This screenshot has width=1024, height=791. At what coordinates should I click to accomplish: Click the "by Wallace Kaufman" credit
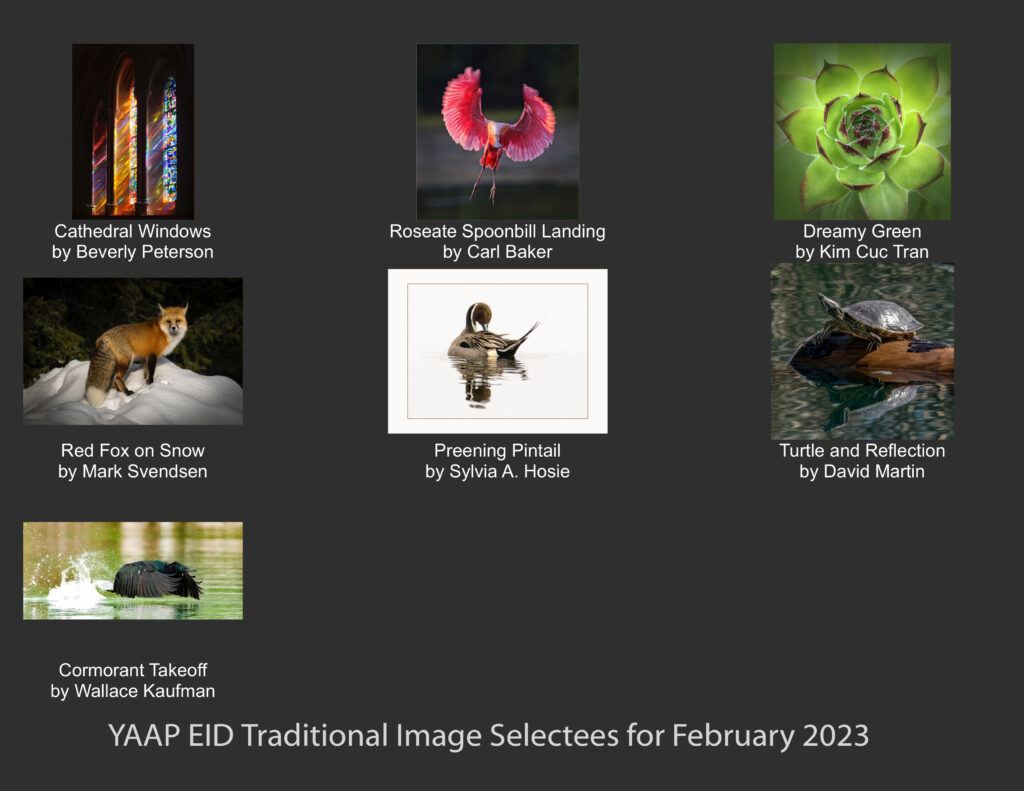[133, 691]
